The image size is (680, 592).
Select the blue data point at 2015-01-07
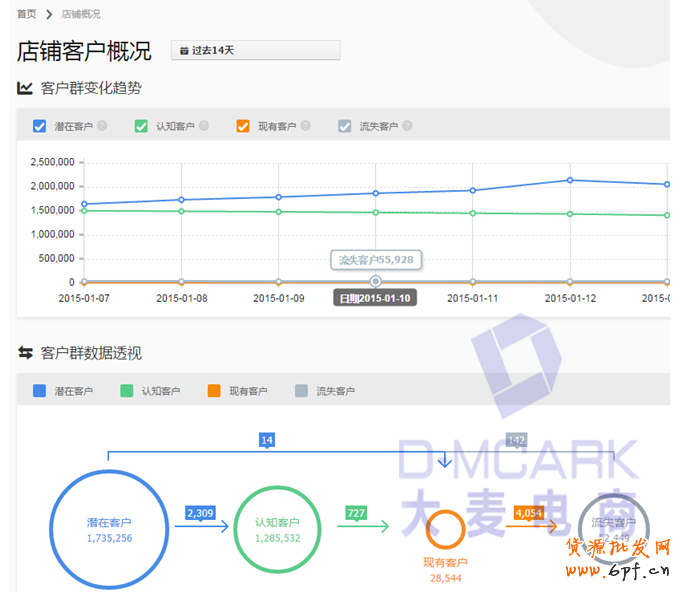(85, 204)
